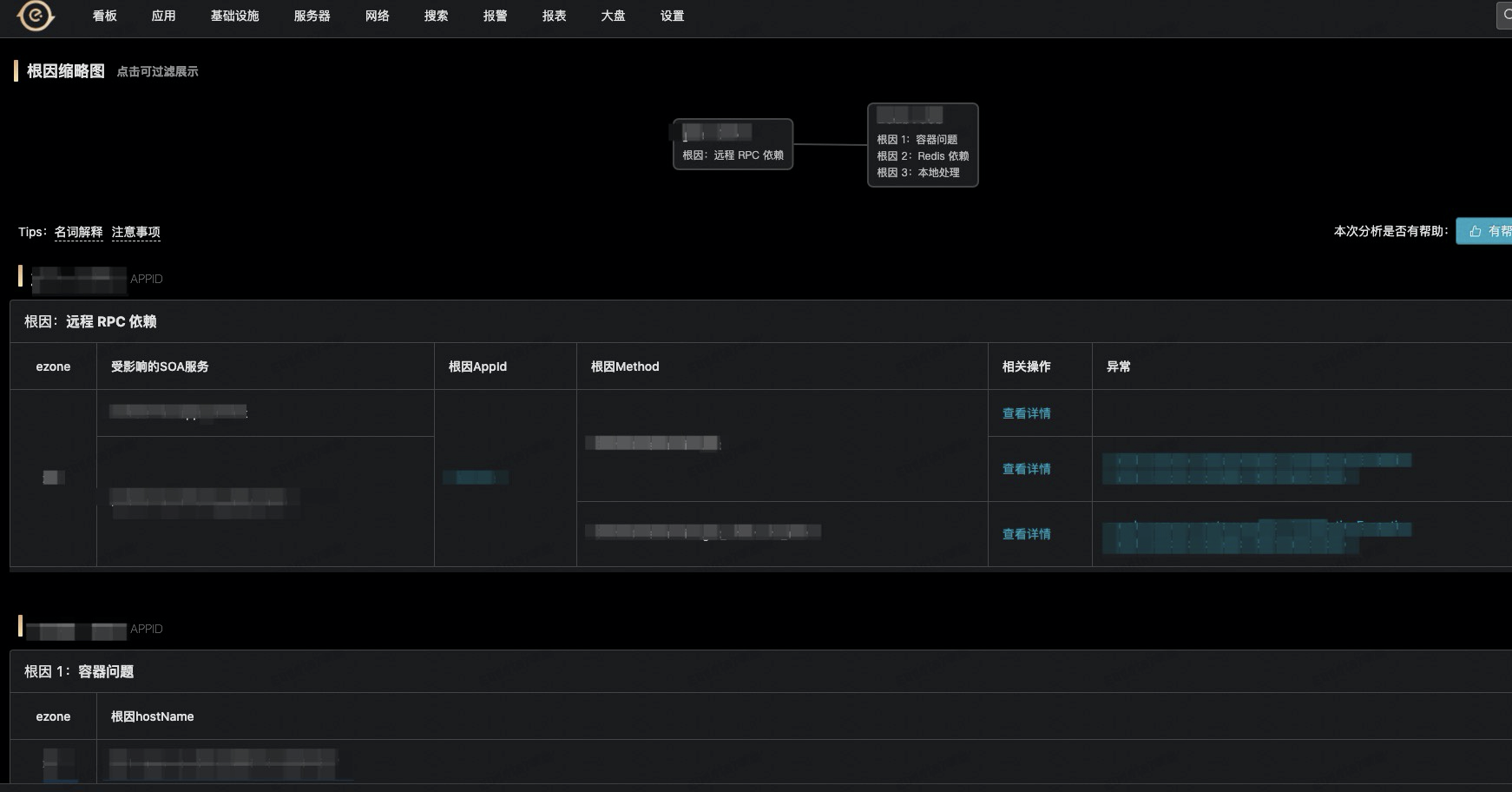Open the 基础设施 menu
The image size is (1512, 792).
[x=234, y=16]
